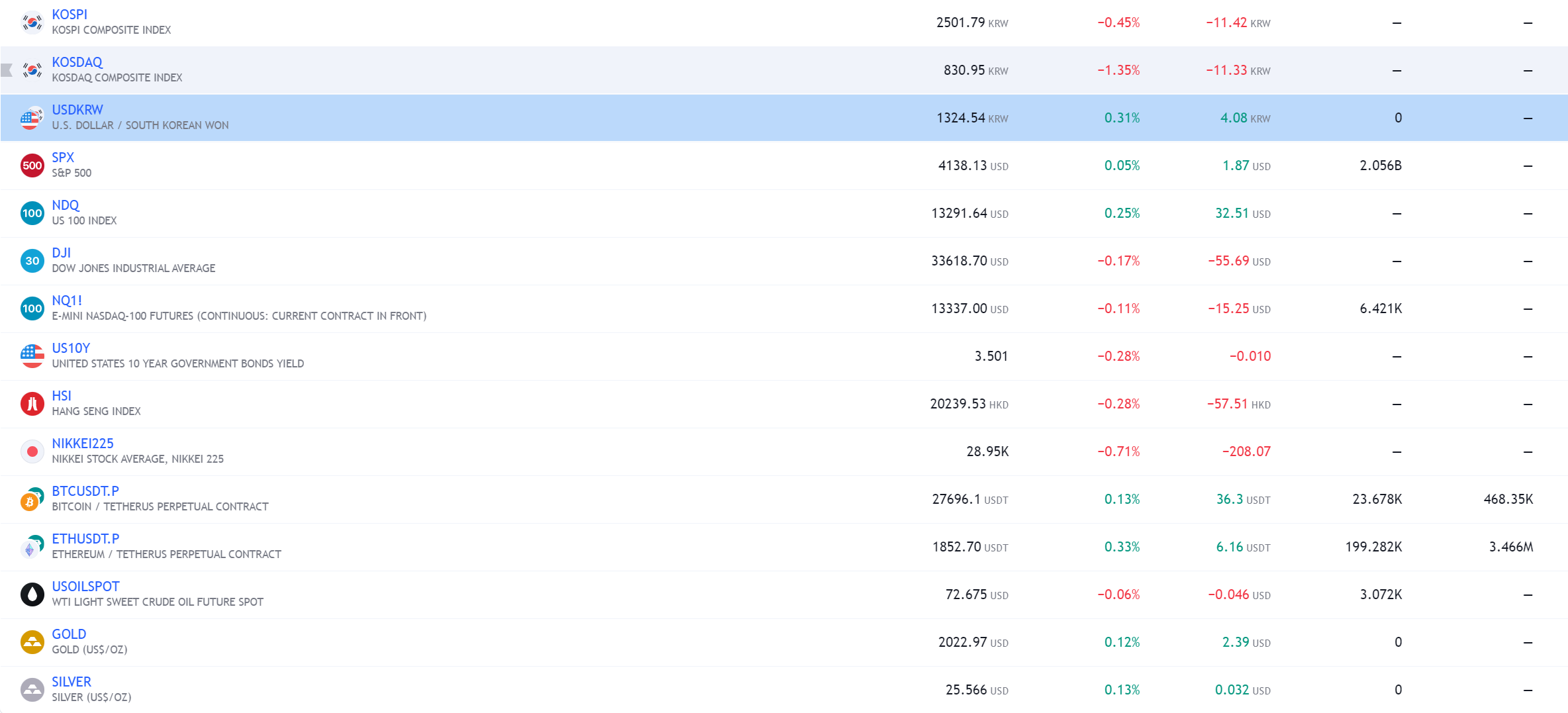This screenshot has height=713, width=1568.
Task: Click the USDKRW change percentage 0.31%
Action: click(x=1122, y=118)
